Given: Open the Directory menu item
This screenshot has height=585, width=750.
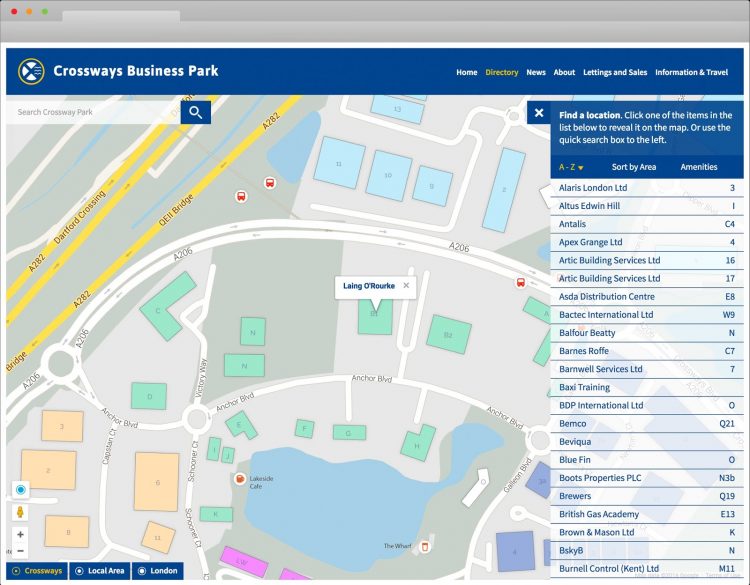Looking at the screenshot, I should click(501, 72).
